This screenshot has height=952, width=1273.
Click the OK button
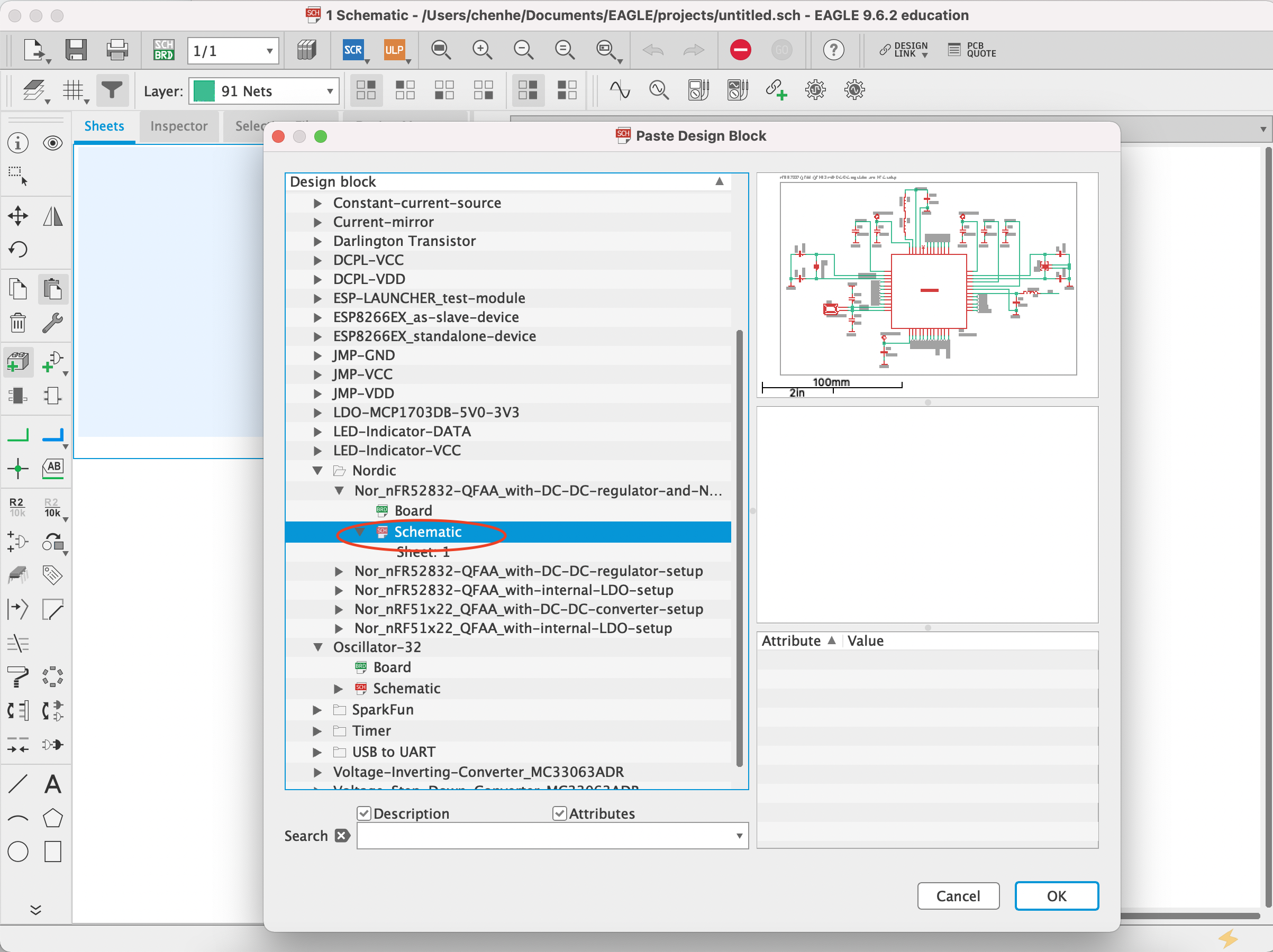1057,895
